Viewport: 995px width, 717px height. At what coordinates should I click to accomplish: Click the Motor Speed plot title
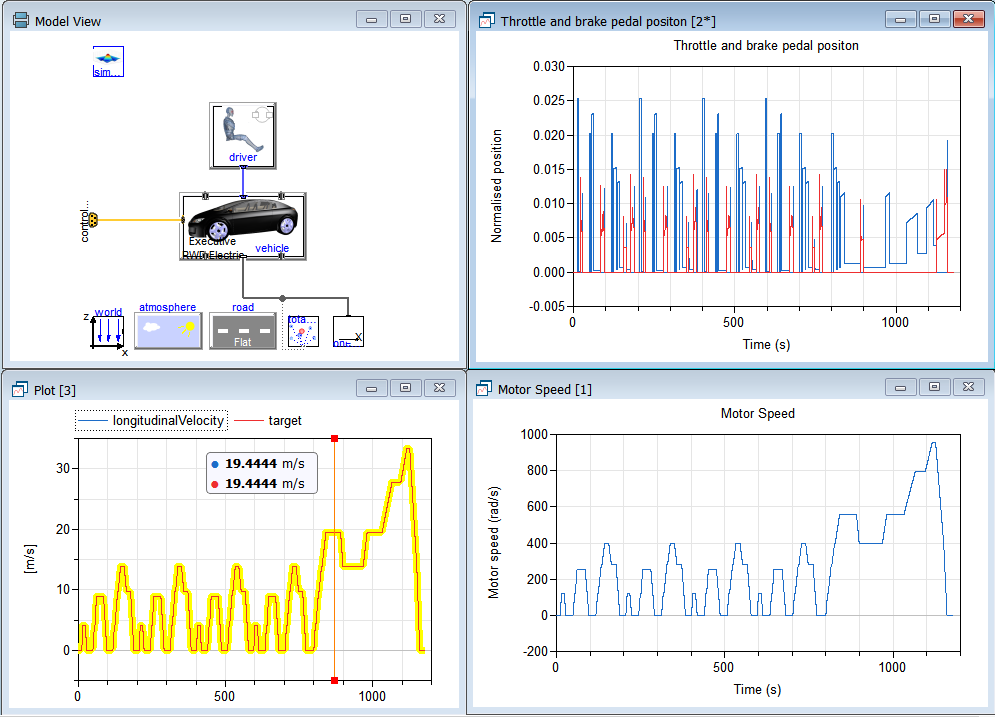tap(758, 414)
